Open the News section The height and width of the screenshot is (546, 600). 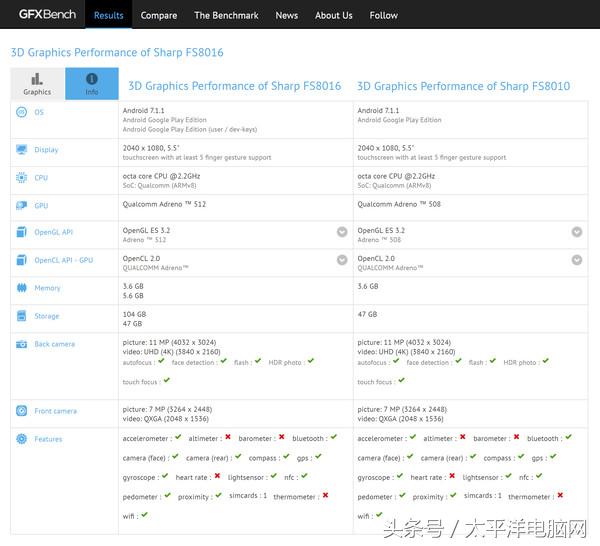pos(287,15)
